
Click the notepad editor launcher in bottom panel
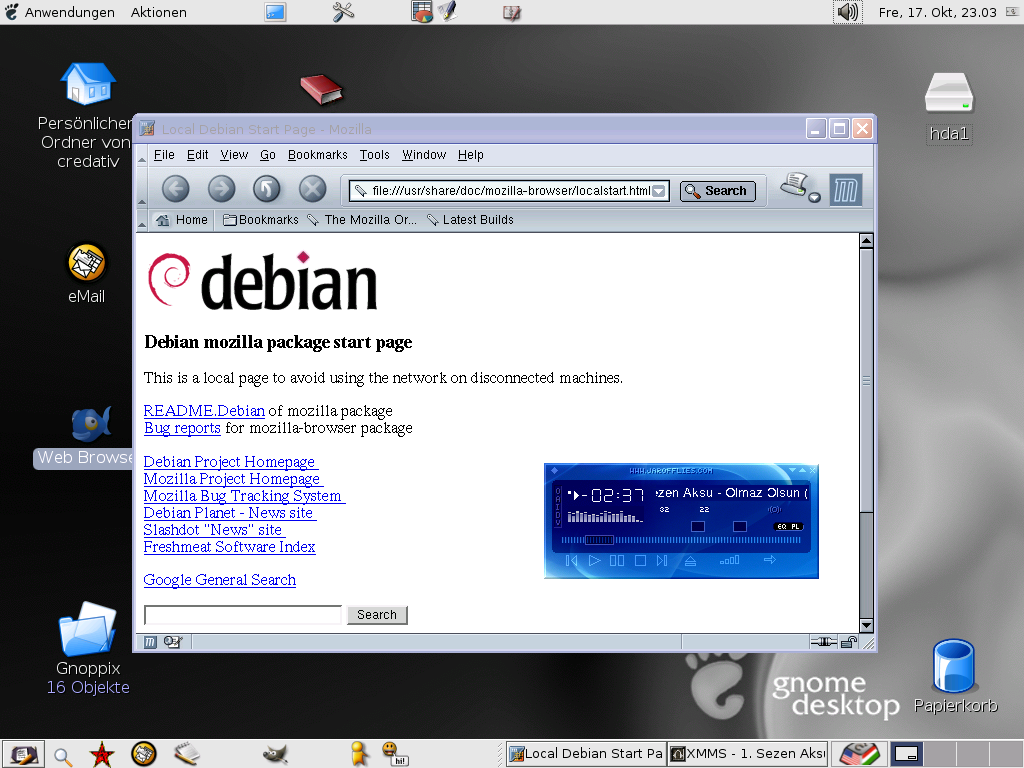coord(187,754)
